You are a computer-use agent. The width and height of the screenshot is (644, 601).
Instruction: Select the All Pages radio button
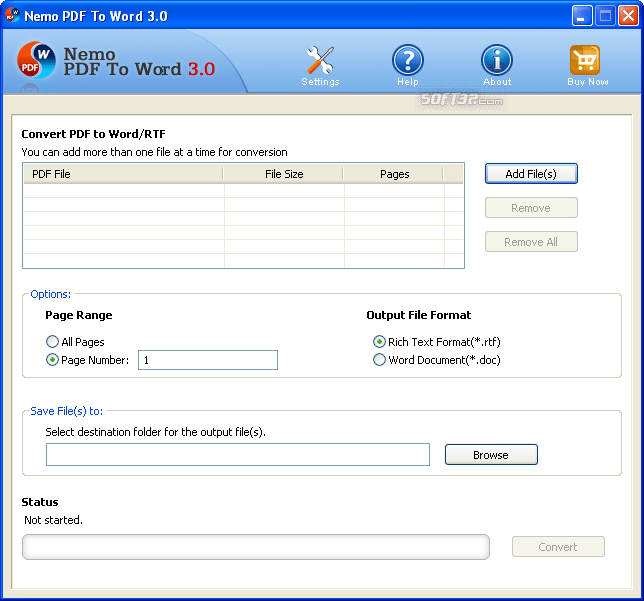coord(52,341)
